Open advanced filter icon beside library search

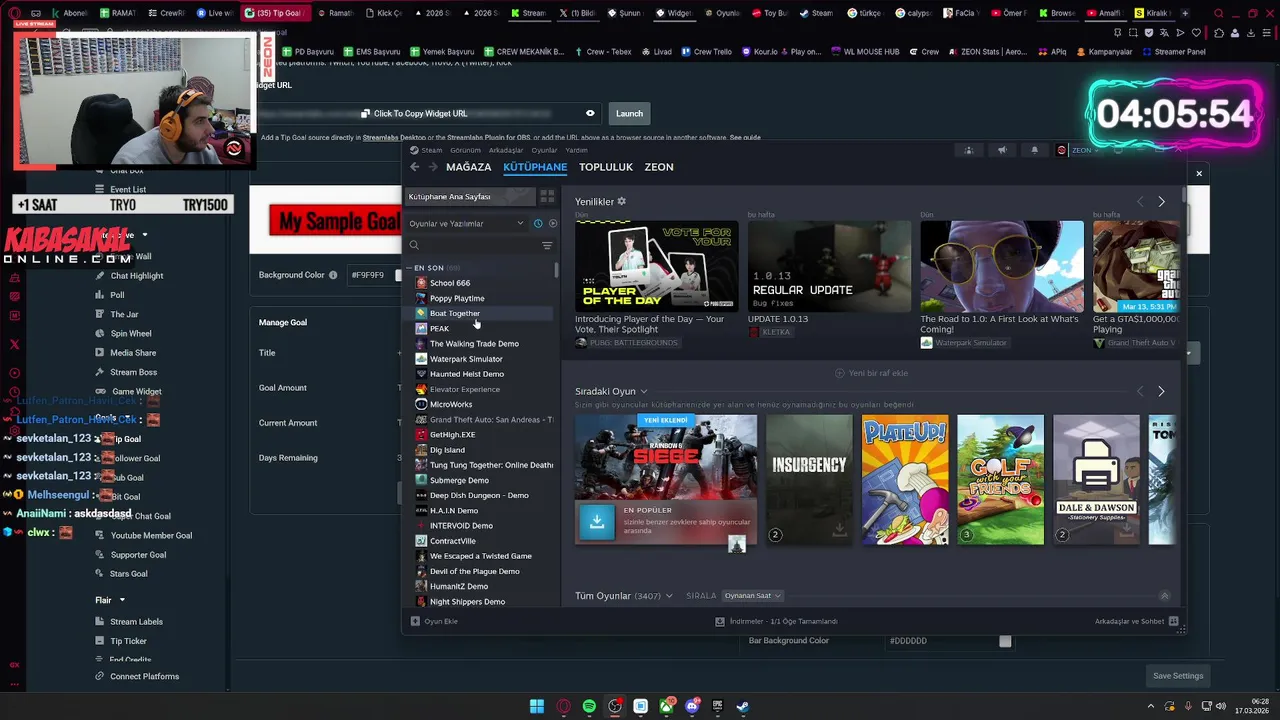[x=547, y=245]
